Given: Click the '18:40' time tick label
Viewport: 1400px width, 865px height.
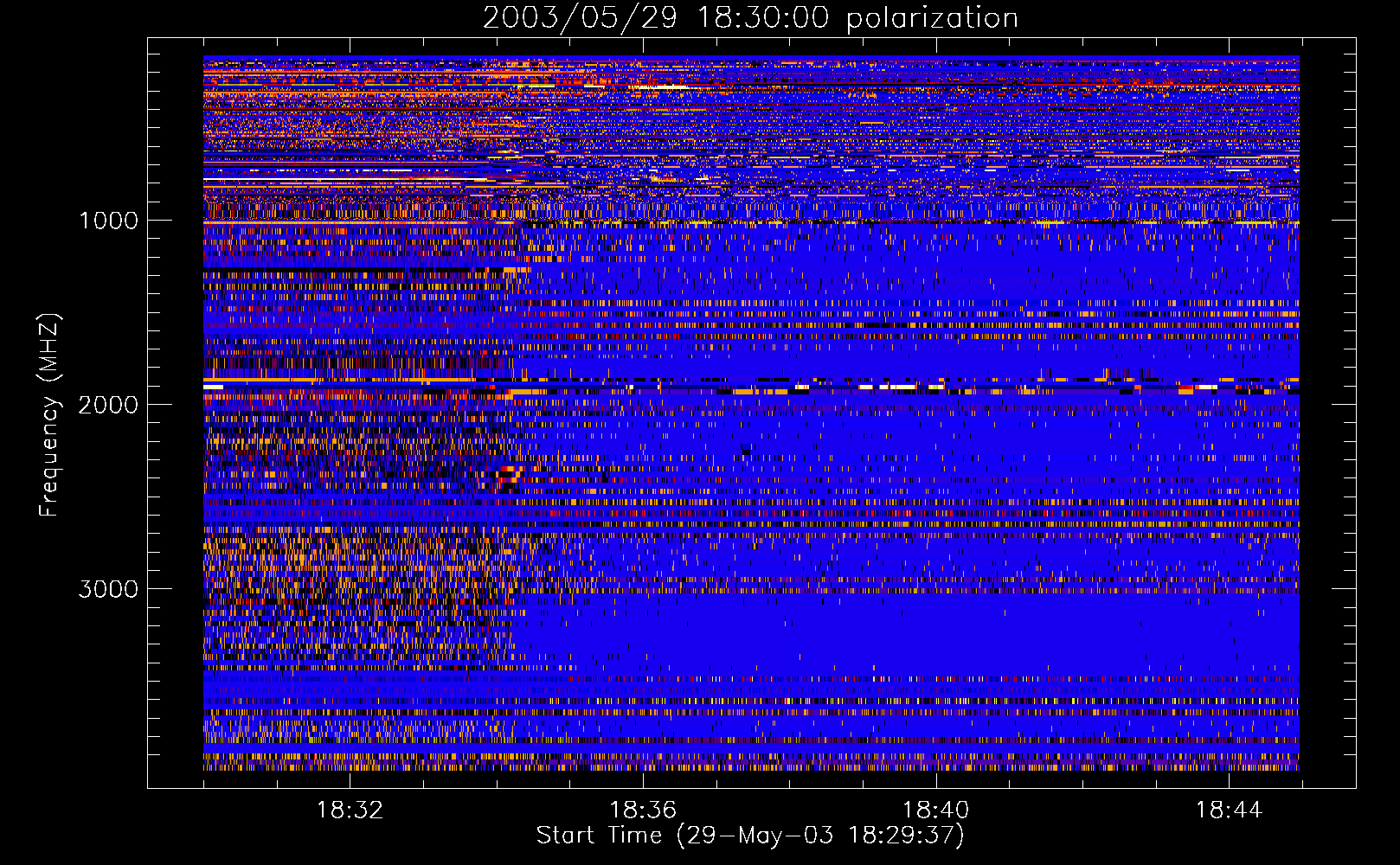Looking at the screenshot, I should [936, 811].
